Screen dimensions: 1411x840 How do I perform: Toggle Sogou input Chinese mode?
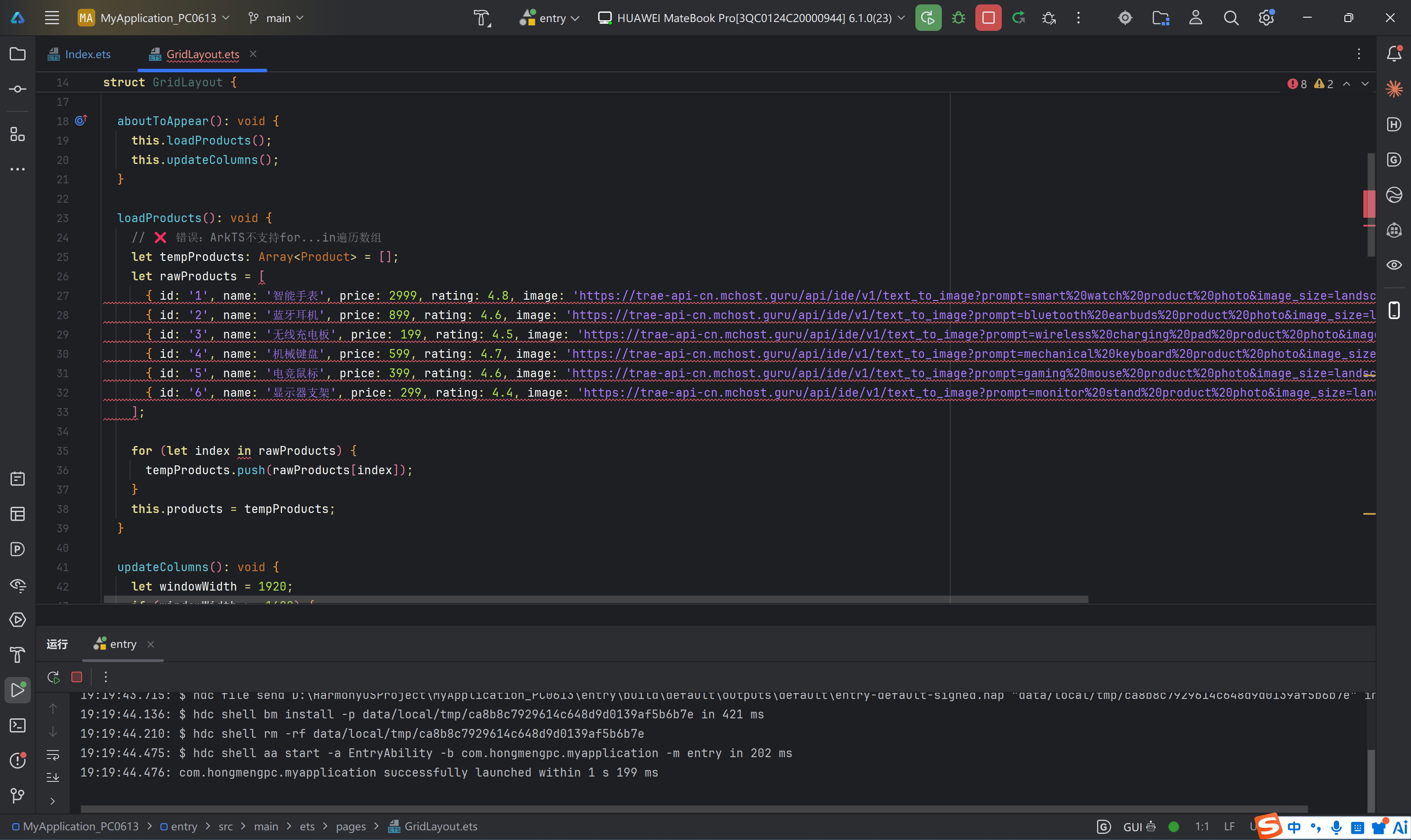click(1294, 827)
